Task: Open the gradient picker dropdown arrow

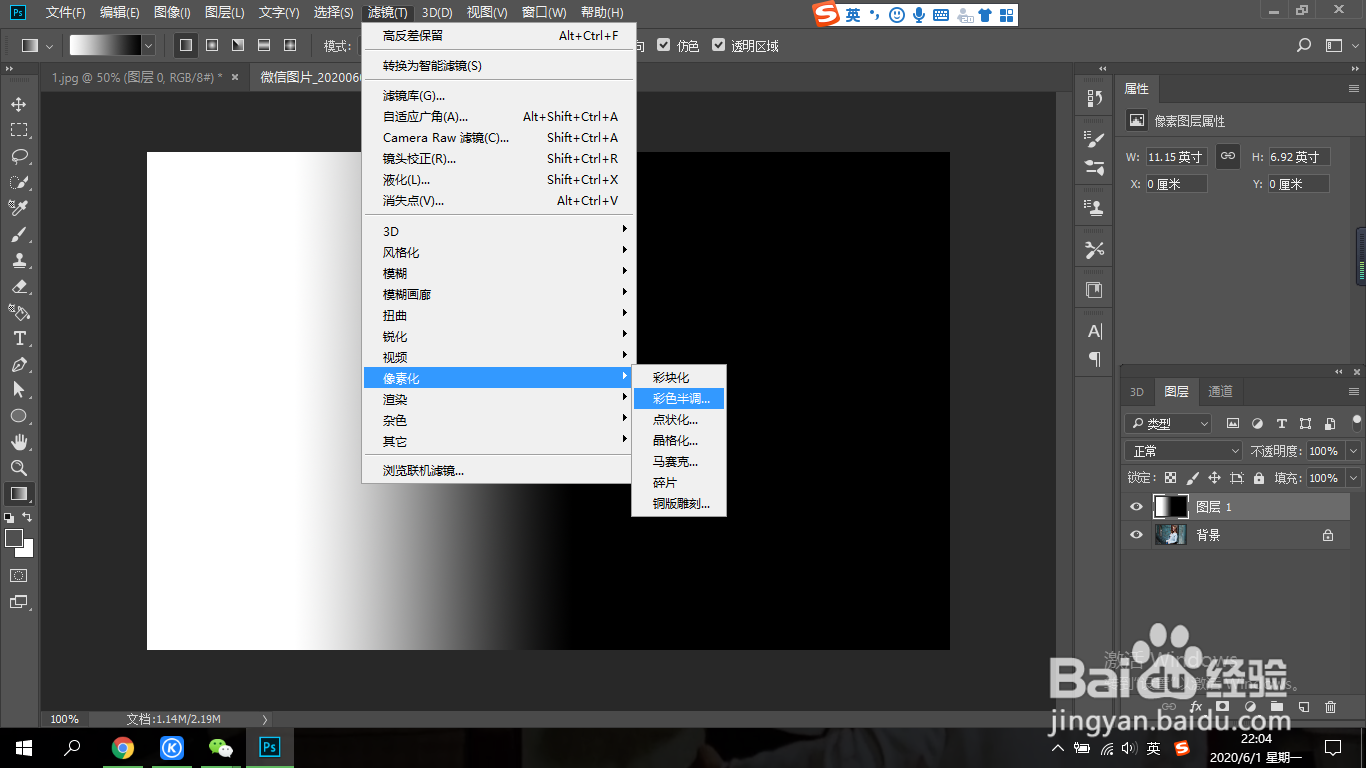Action: click(148, 45)
